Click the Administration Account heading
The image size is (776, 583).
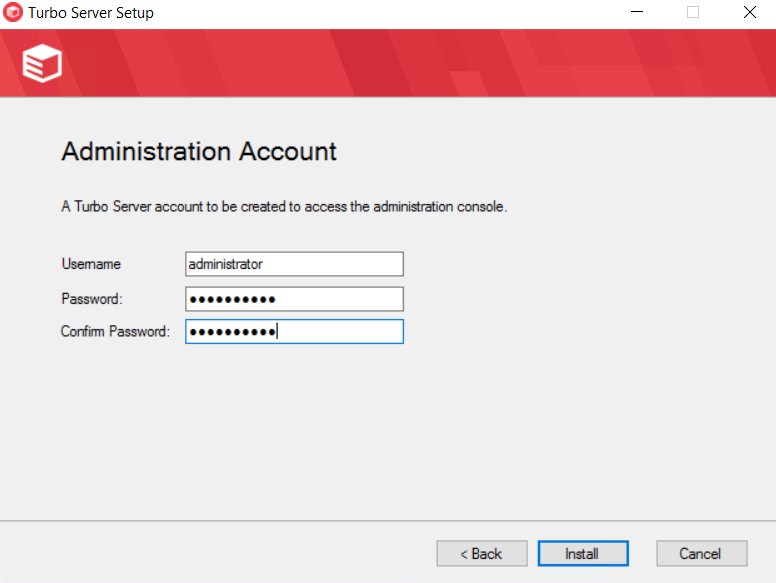[x=199, y=152]
